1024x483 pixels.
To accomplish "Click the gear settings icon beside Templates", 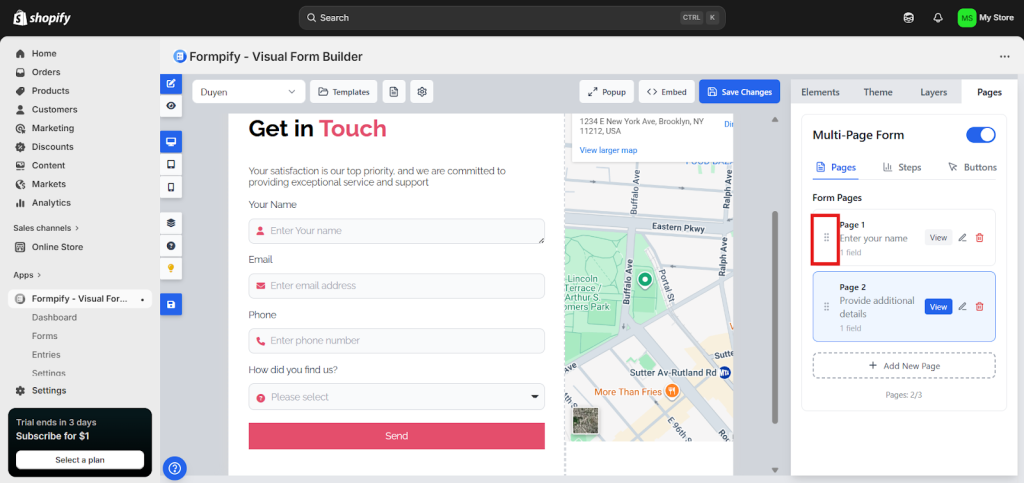I will [x=423, y=92].
